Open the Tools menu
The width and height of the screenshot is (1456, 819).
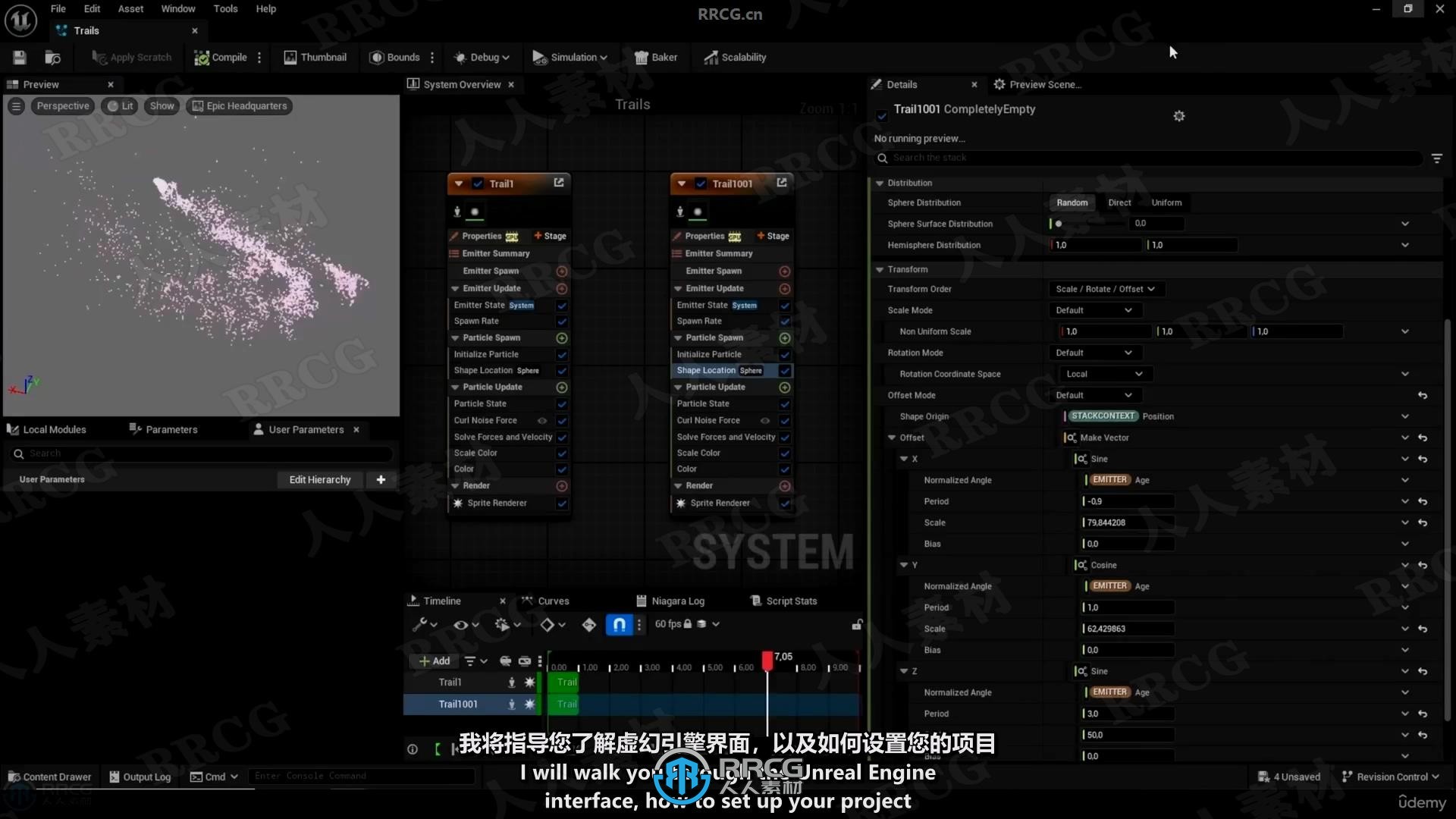coord(225,9)
